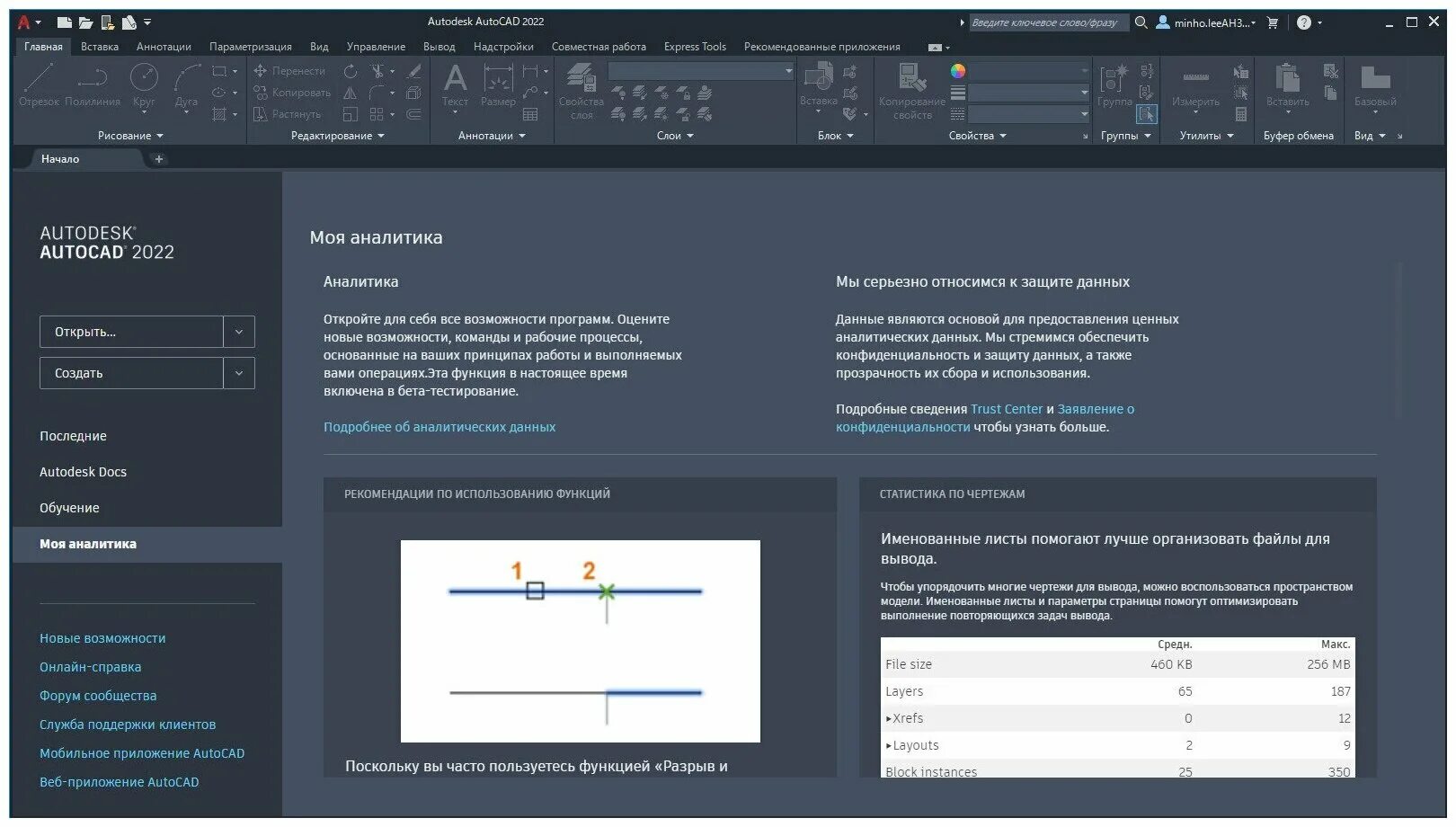The image size is (1456, 827).
Task: Open the AutoCAD application menu logo
Action: coord(25,22)
